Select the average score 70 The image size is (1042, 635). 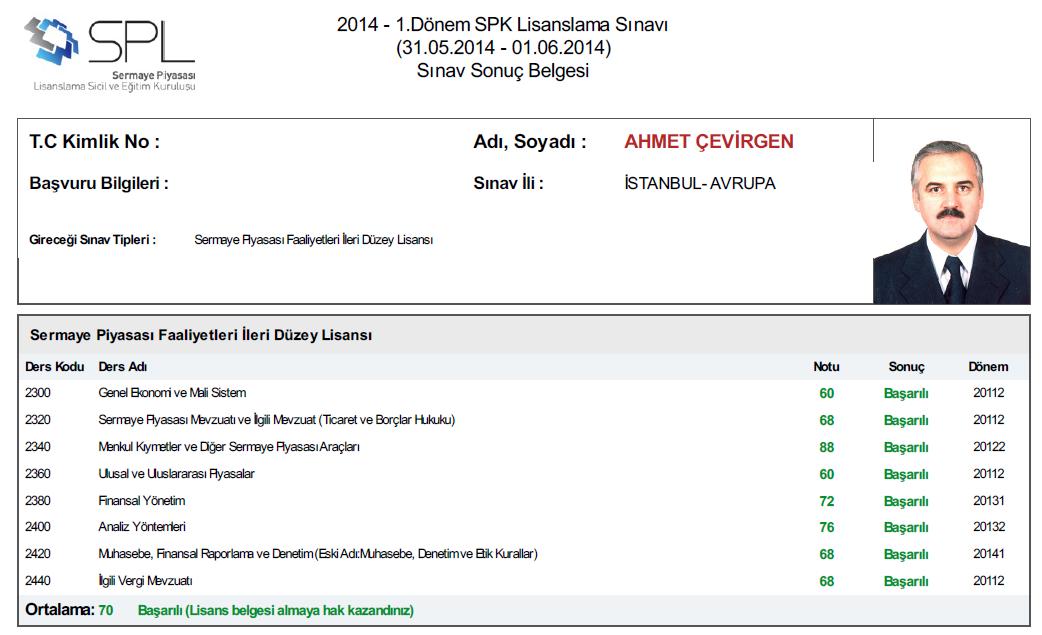click(106, 610)
